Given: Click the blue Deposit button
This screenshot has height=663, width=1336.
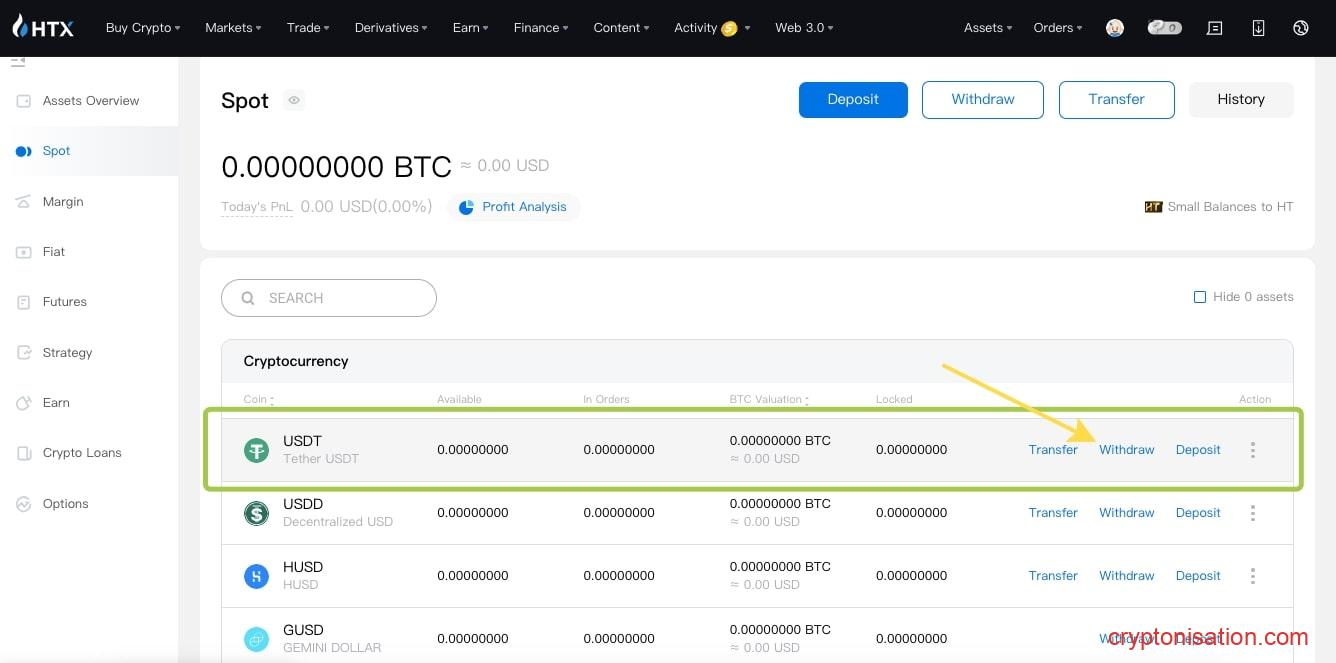Looking at the screenshot, I should point(853,100).
